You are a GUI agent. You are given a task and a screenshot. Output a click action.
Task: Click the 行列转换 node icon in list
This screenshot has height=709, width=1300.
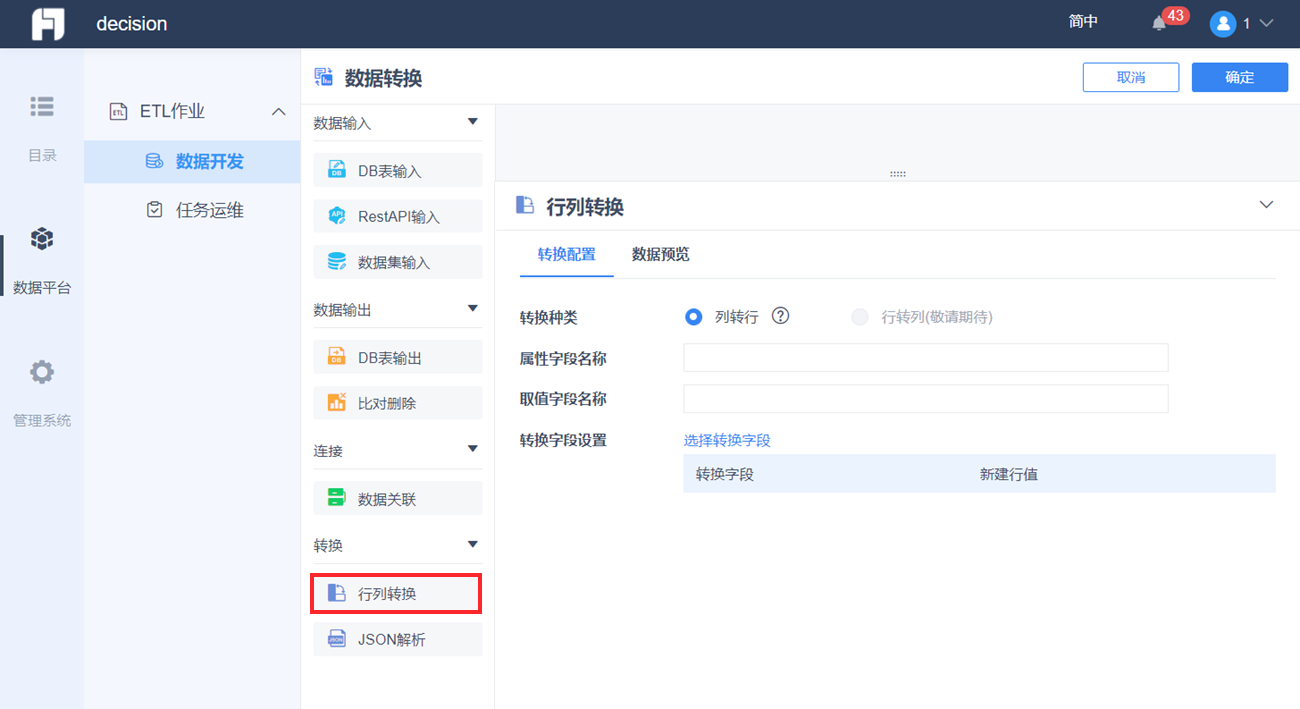pos(337,593)
